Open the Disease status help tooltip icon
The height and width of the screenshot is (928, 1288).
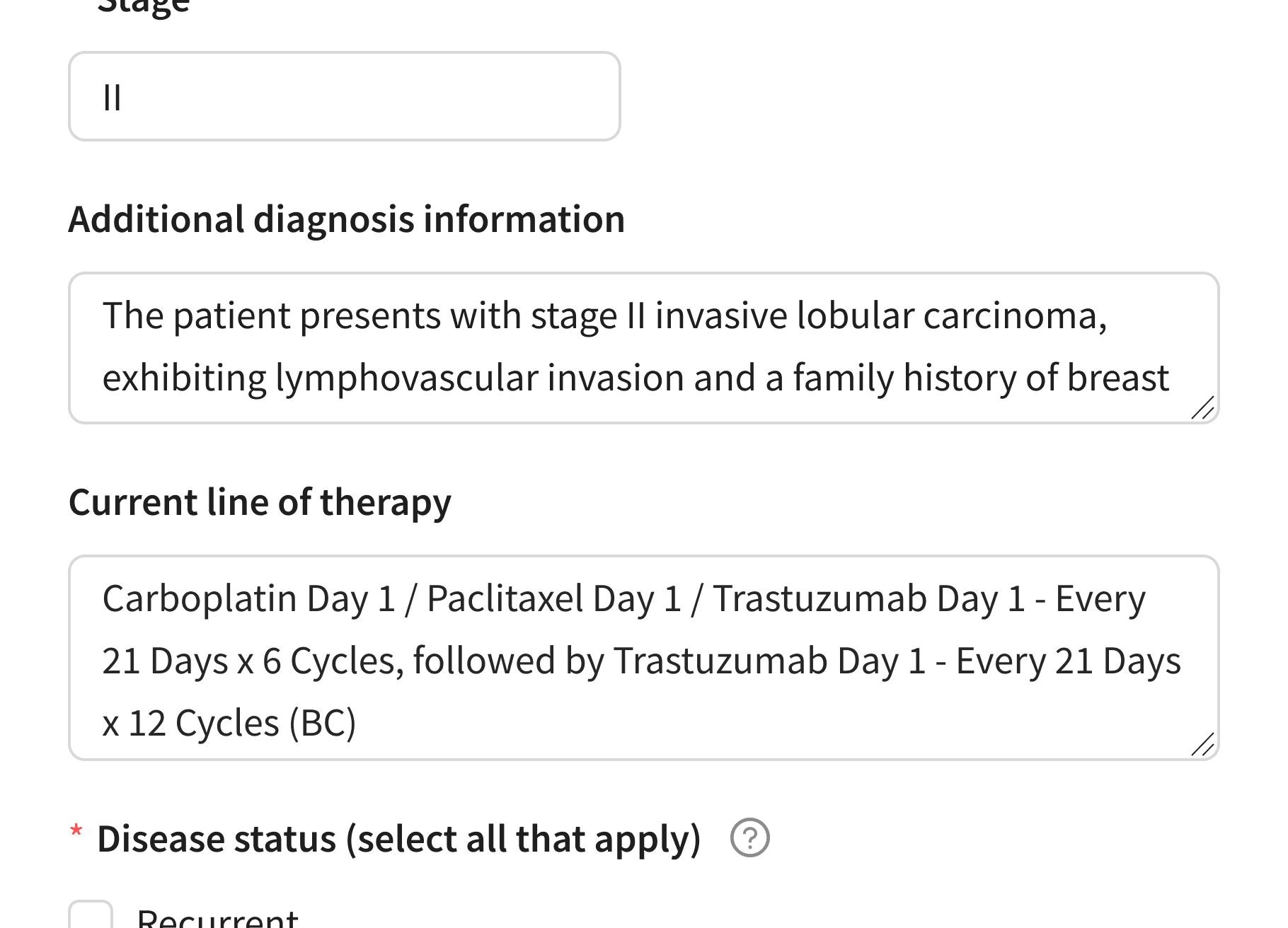(x=749, y=838)
